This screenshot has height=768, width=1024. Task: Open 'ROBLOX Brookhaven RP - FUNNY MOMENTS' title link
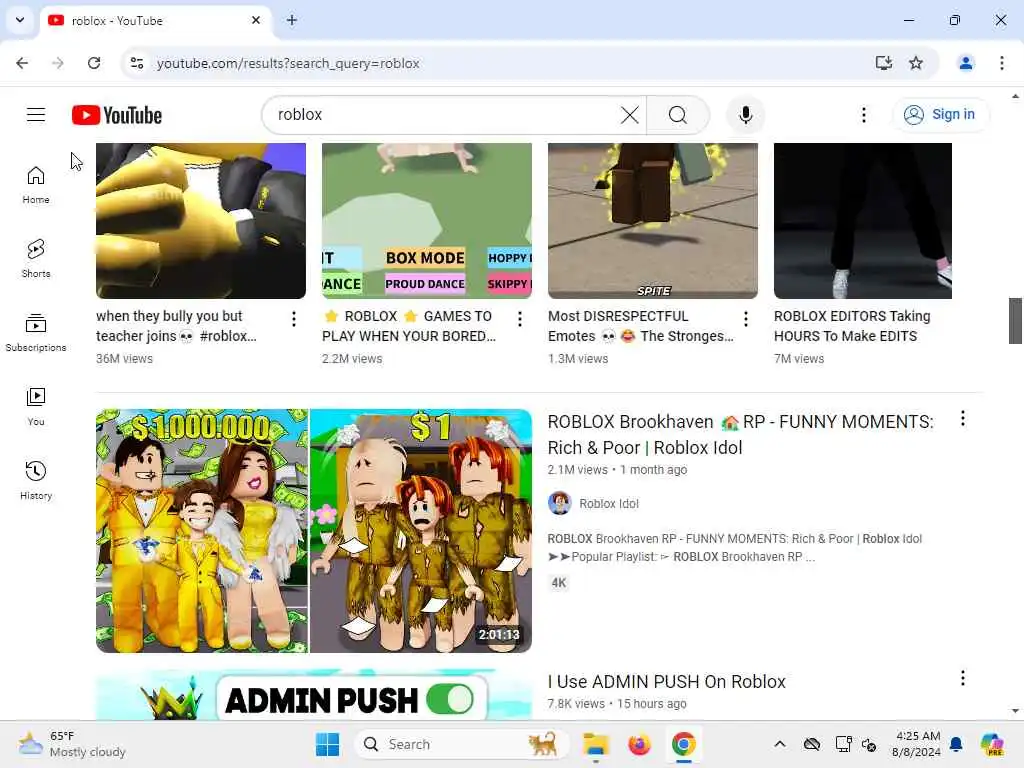coord(741,435)
